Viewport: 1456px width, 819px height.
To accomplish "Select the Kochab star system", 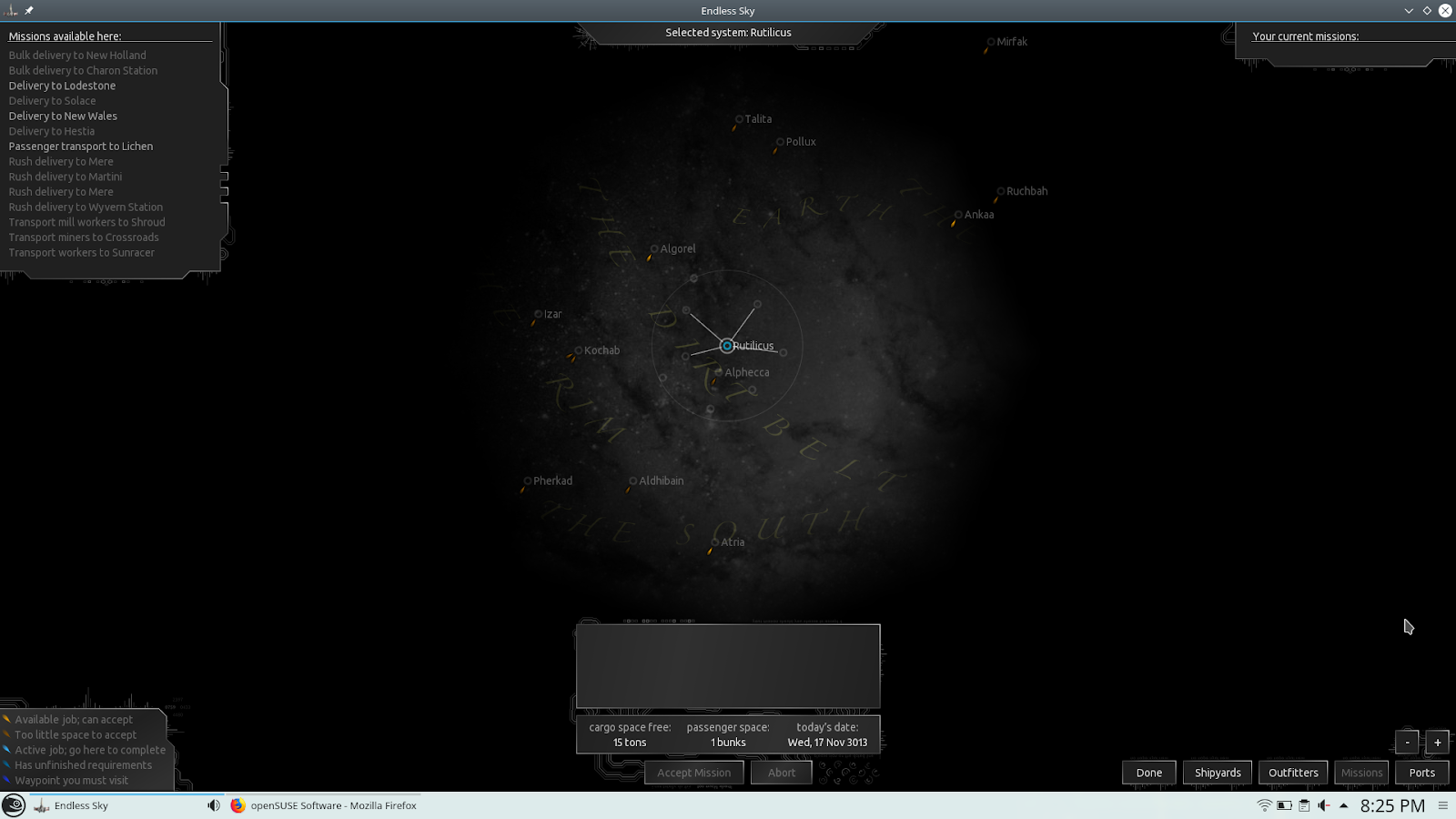I will click(578, 350).
